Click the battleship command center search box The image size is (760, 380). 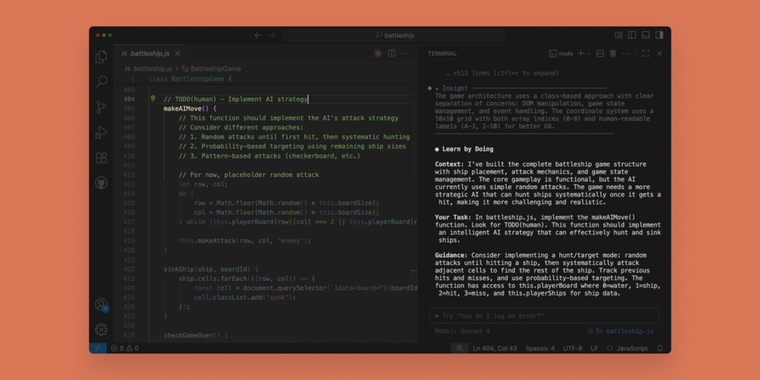click(x=394, y=35)
